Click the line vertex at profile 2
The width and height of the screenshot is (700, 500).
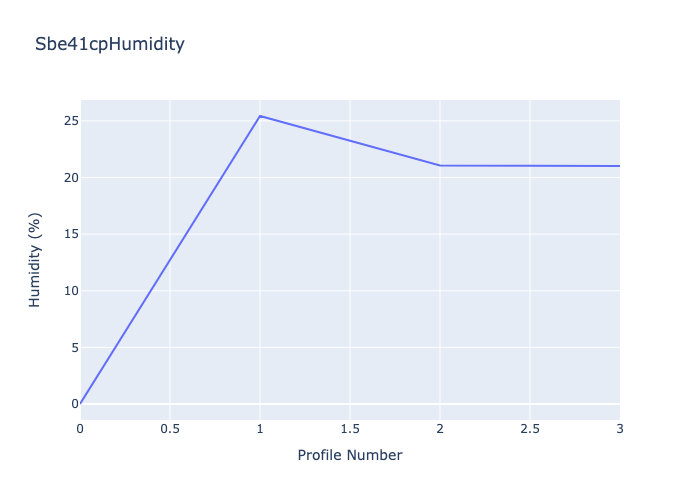pyautogui.click(x=440, y=165)
